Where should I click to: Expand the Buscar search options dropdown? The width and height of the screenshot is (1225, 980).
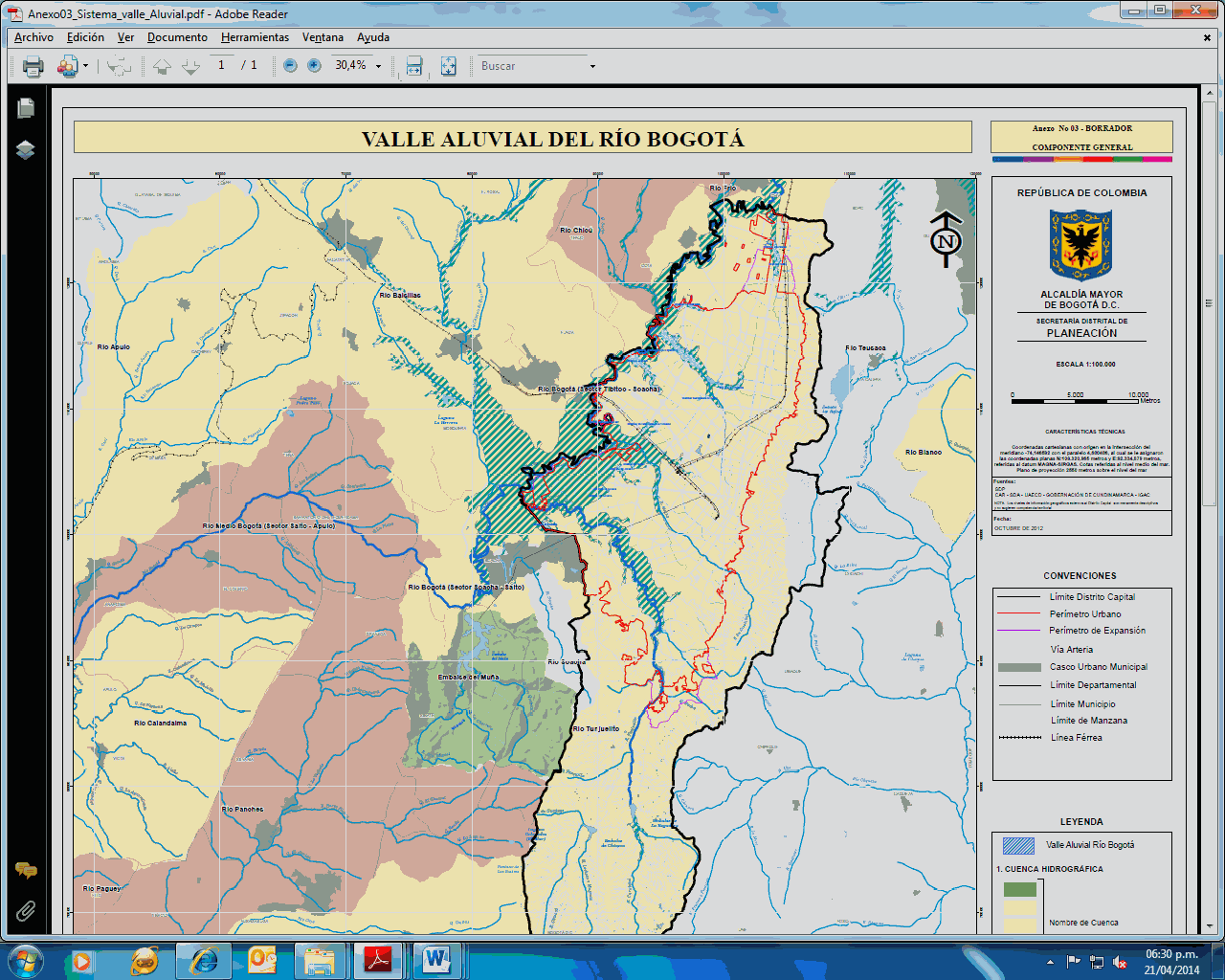click(x=592, y=66)
